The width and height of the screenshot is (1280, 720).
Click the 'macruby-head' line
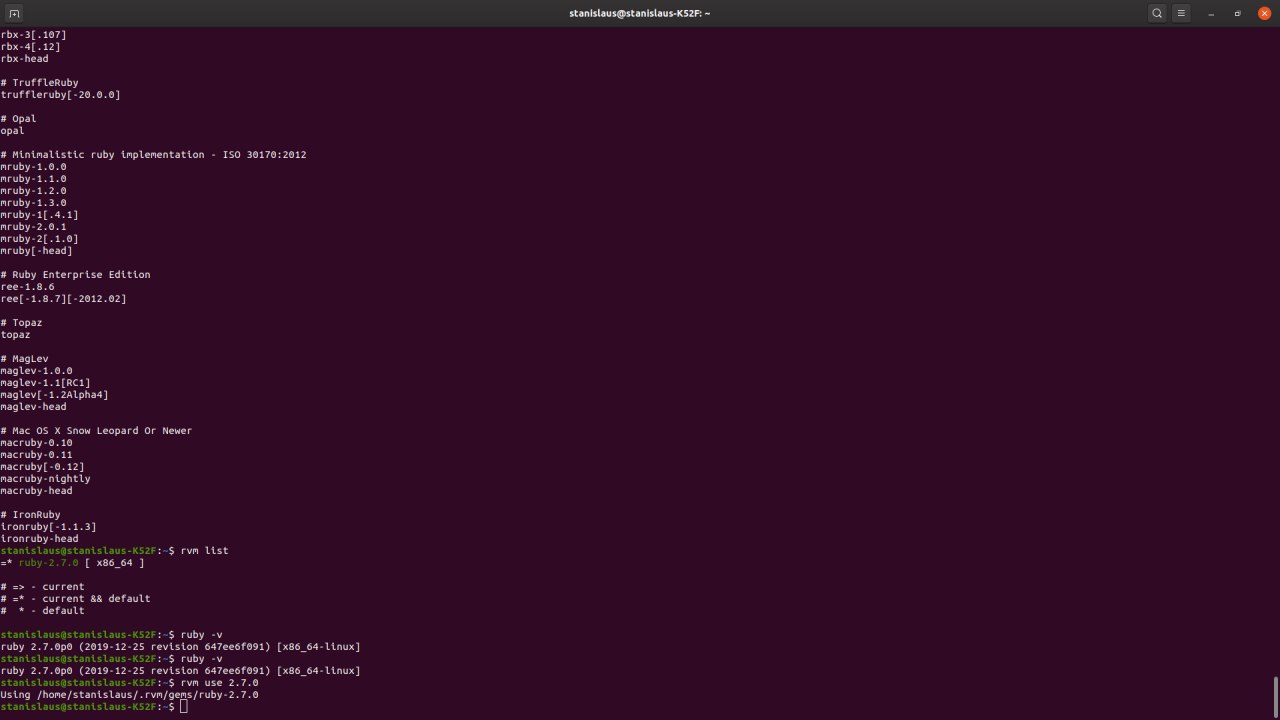click(x=37, y=491)
